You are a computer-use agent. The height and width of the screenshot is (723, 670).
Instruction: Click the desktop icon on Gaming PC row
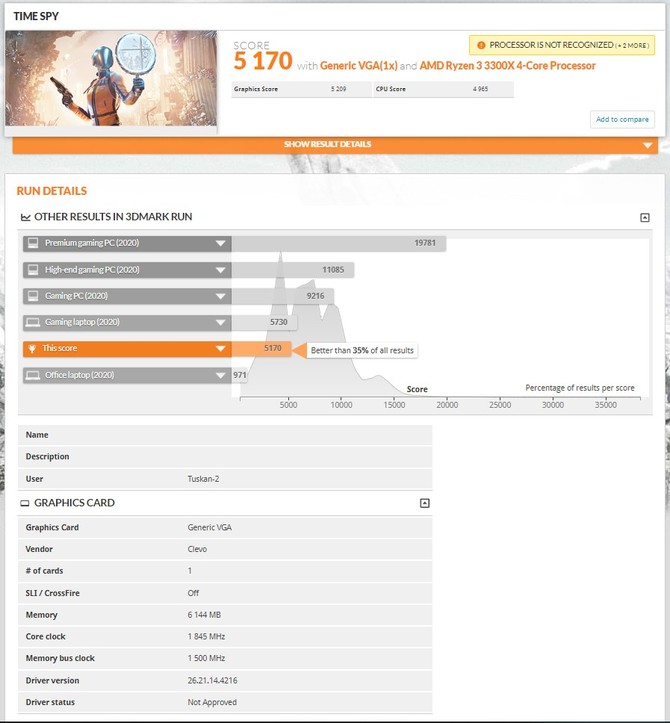33,296
